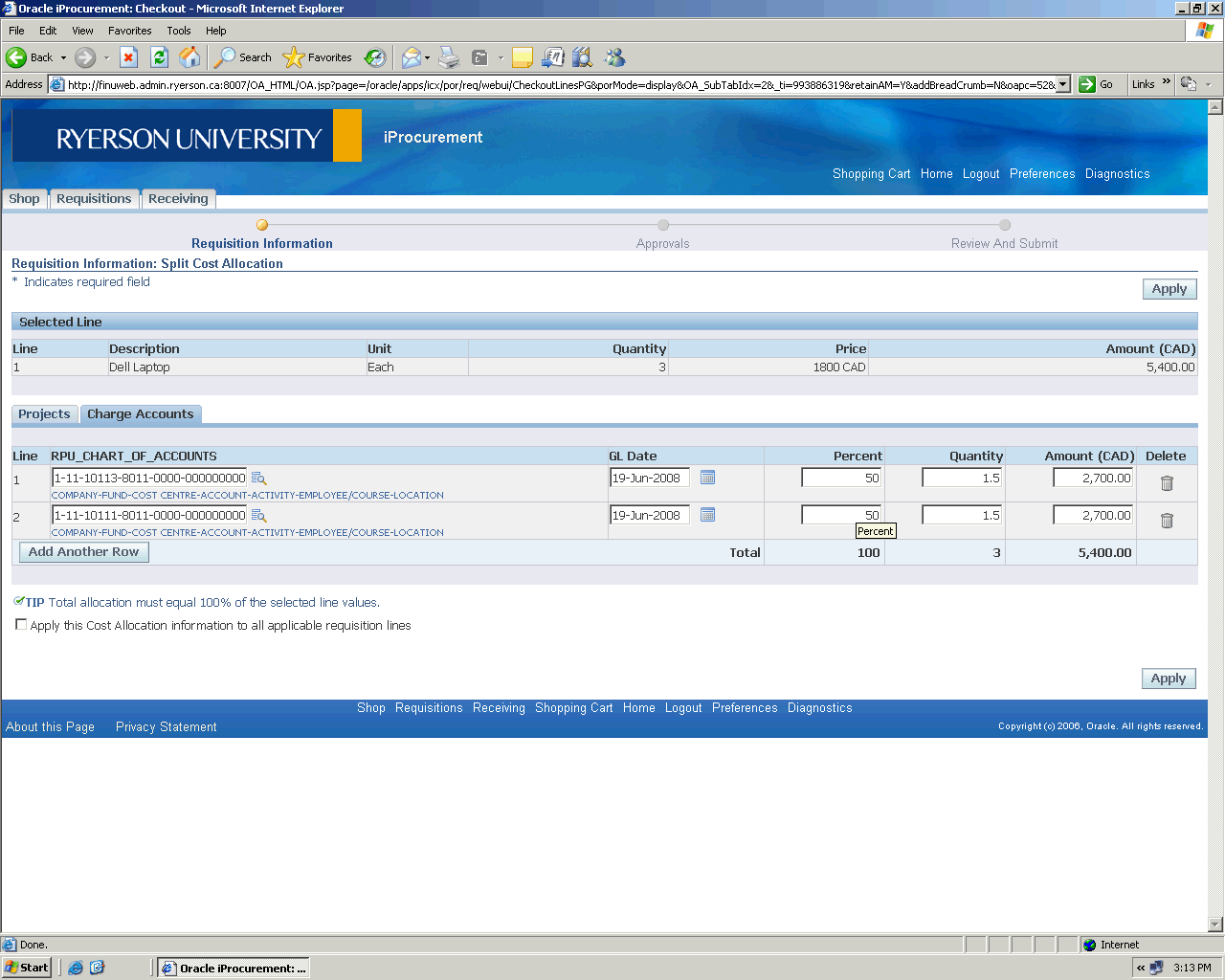Search chart of accounts for line 2
Viewport: 1225px width, 980px height.
pos(258,516)
